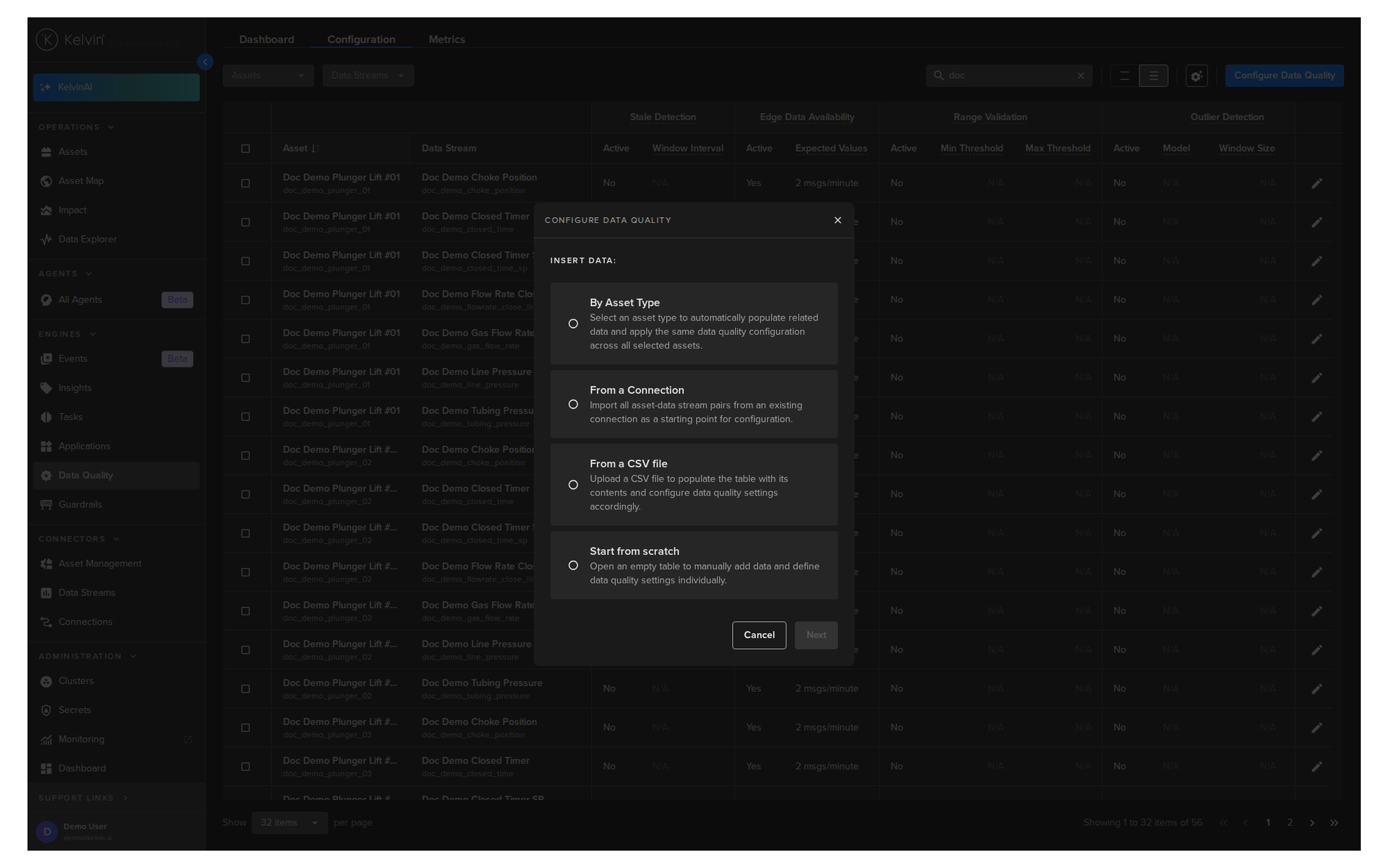Viewport: 1389px width, 868px height.
Task: Open the Assets filter dropdown
Action: tap(268, 75)
